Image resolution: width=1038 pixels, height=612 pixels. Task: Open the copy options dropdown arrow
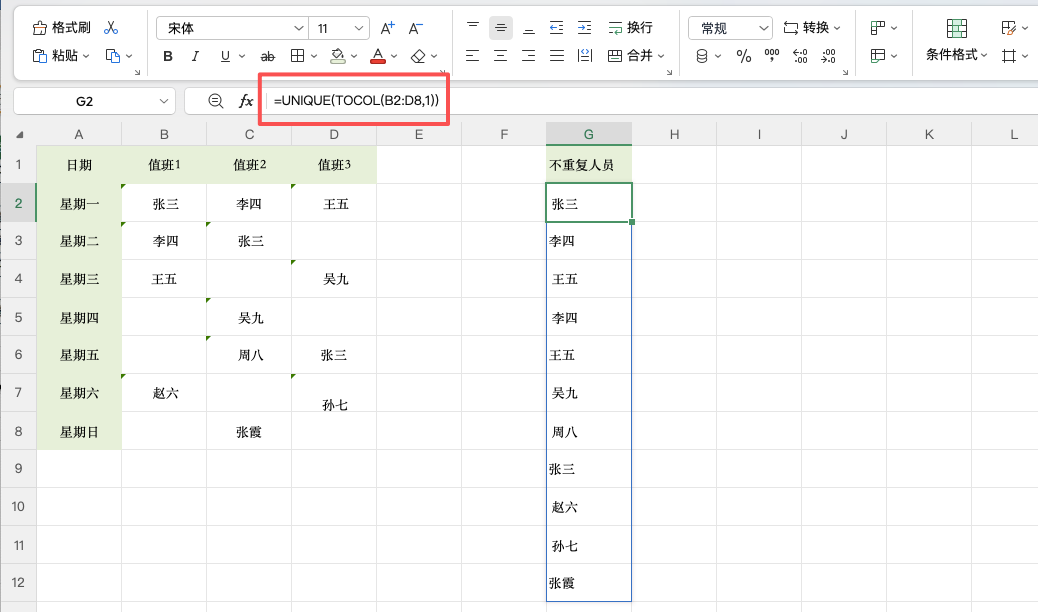pos(129,56)
